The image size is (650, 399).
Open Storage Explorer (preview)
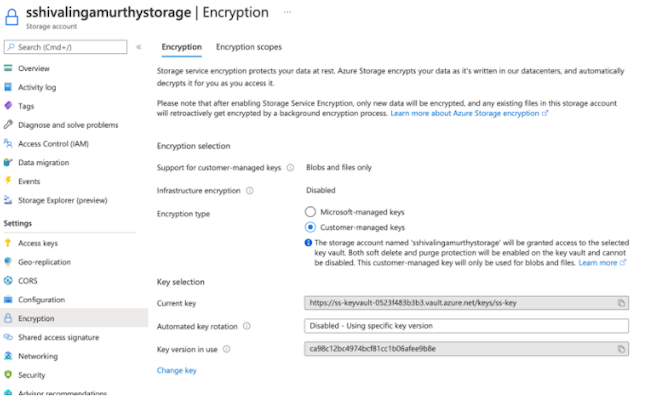pyautogui.click(x=63, y=200)
